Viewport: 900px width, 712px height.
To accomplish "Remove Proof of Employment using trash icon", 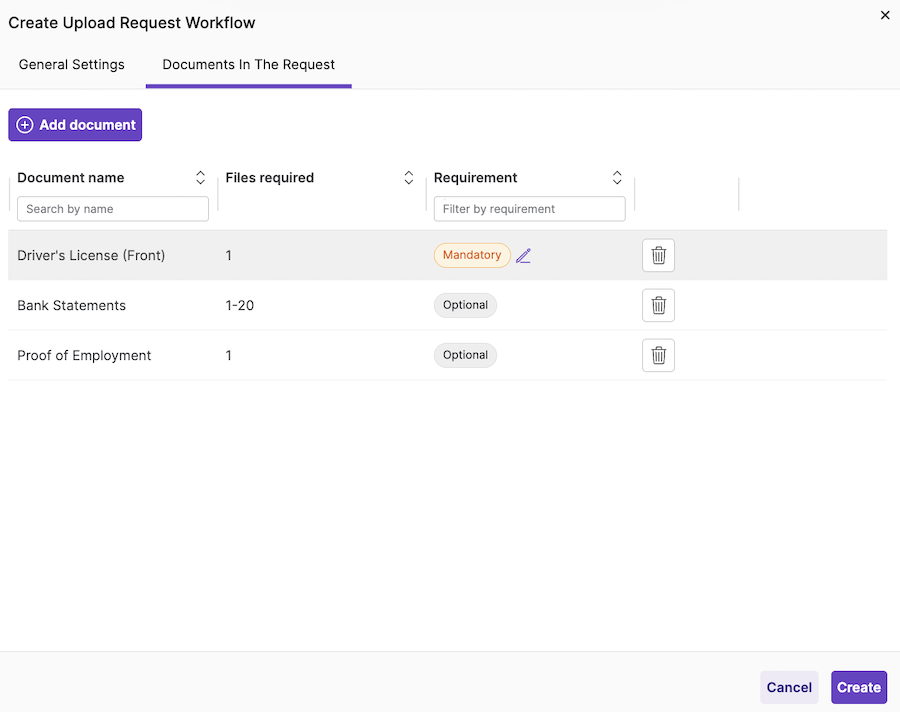I will (x=658, y=355).
